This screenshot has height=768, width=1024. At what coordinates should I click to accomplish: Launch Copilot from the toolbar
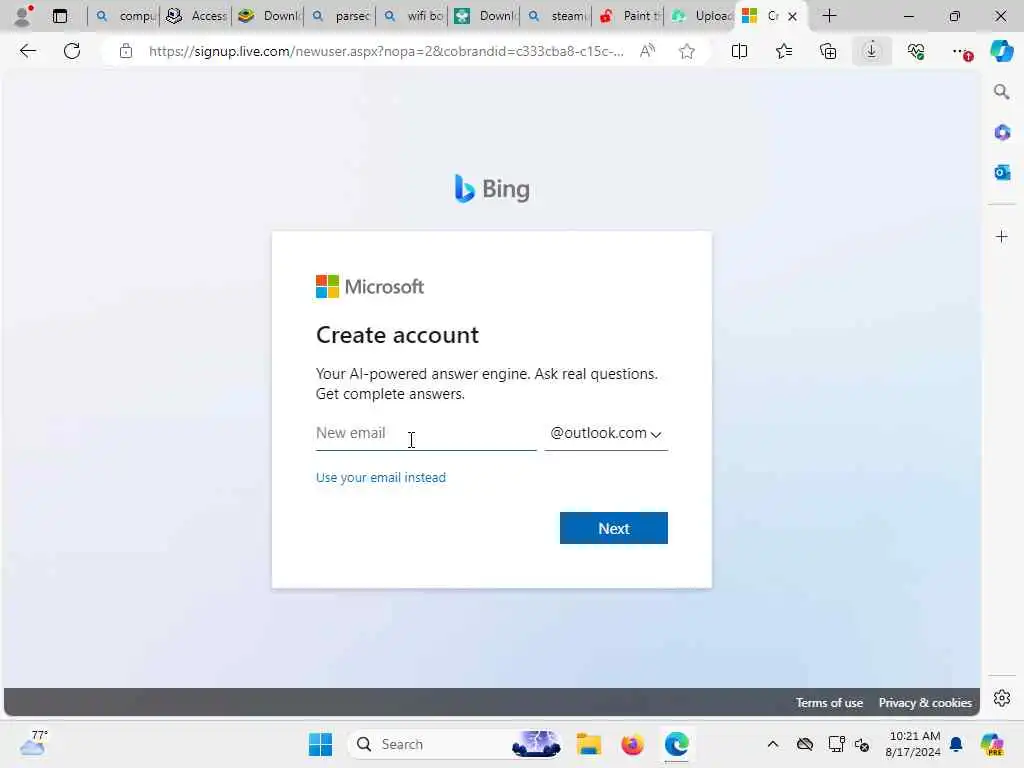click(x=1002, y=51)
